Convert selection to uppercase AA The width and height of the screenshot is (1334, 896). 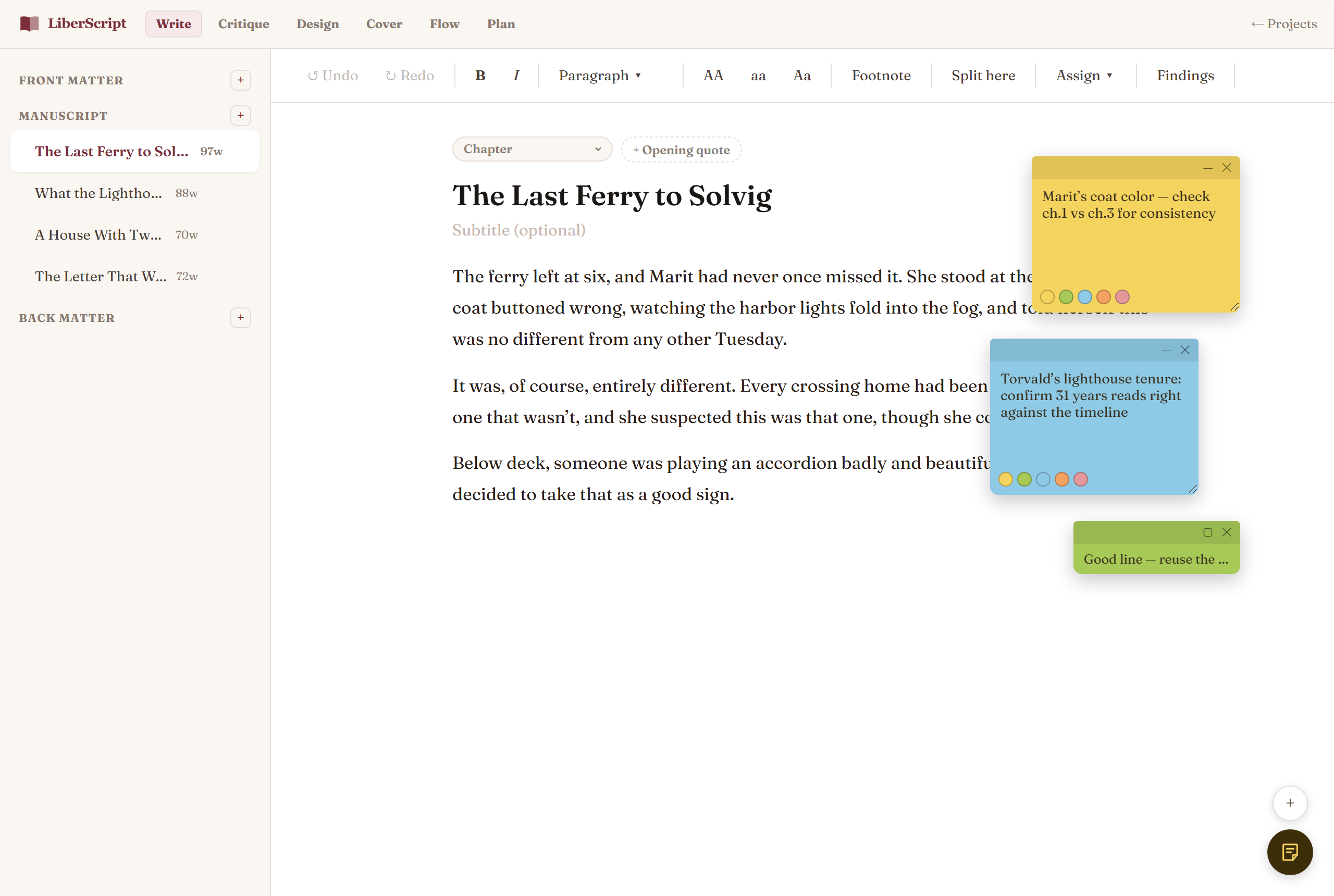713,76
